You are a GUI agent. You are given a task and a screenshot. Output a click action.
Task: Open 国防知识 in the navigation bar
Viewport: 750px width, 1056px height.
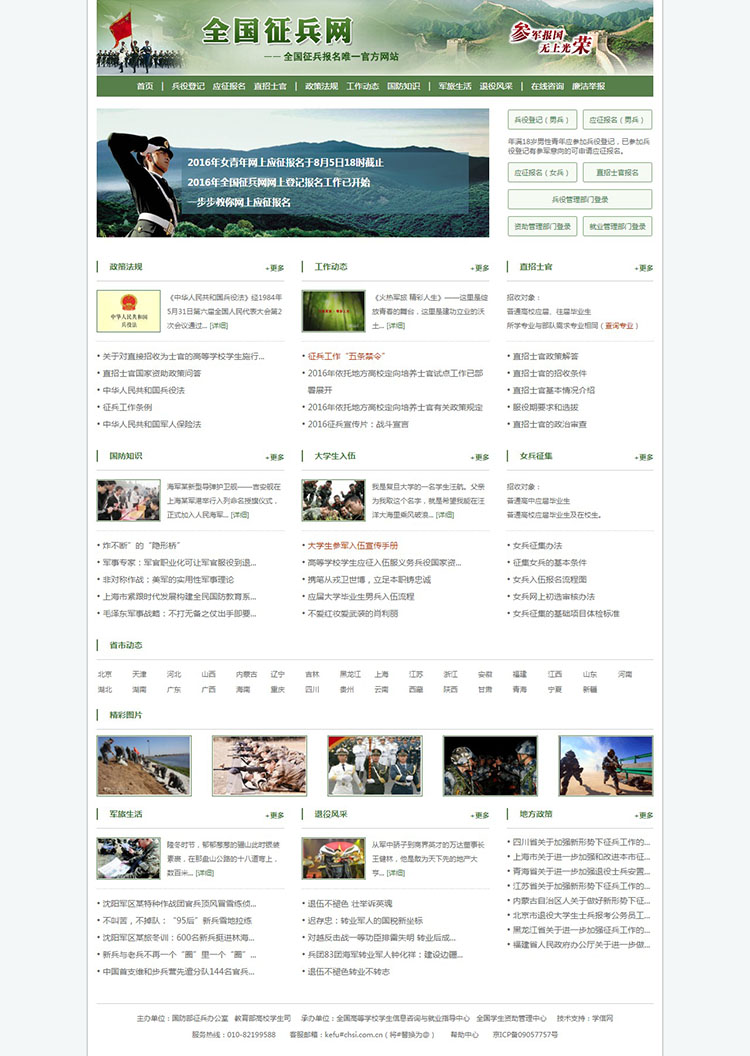coord(403,86)
